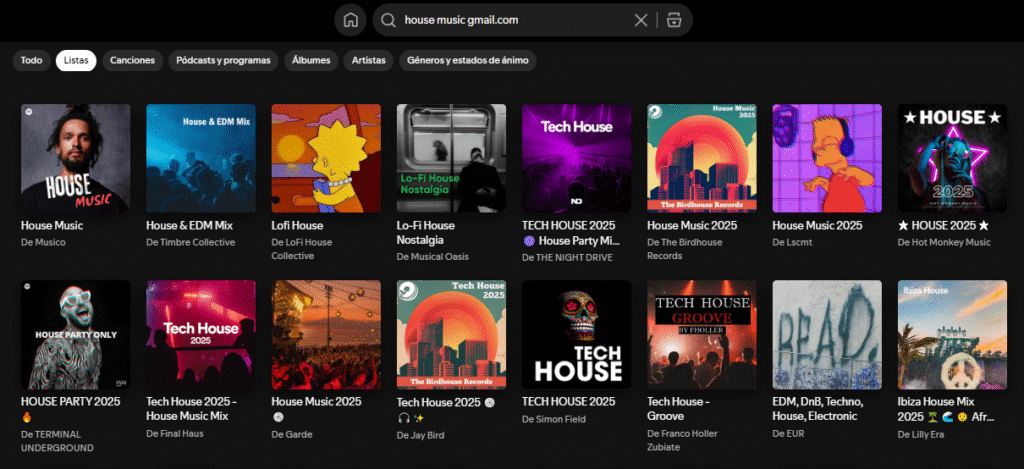Screen dimensions: 1024x469
Task: Open Géneros y estados de ánimo filter
Action: (x=468, y=61)
